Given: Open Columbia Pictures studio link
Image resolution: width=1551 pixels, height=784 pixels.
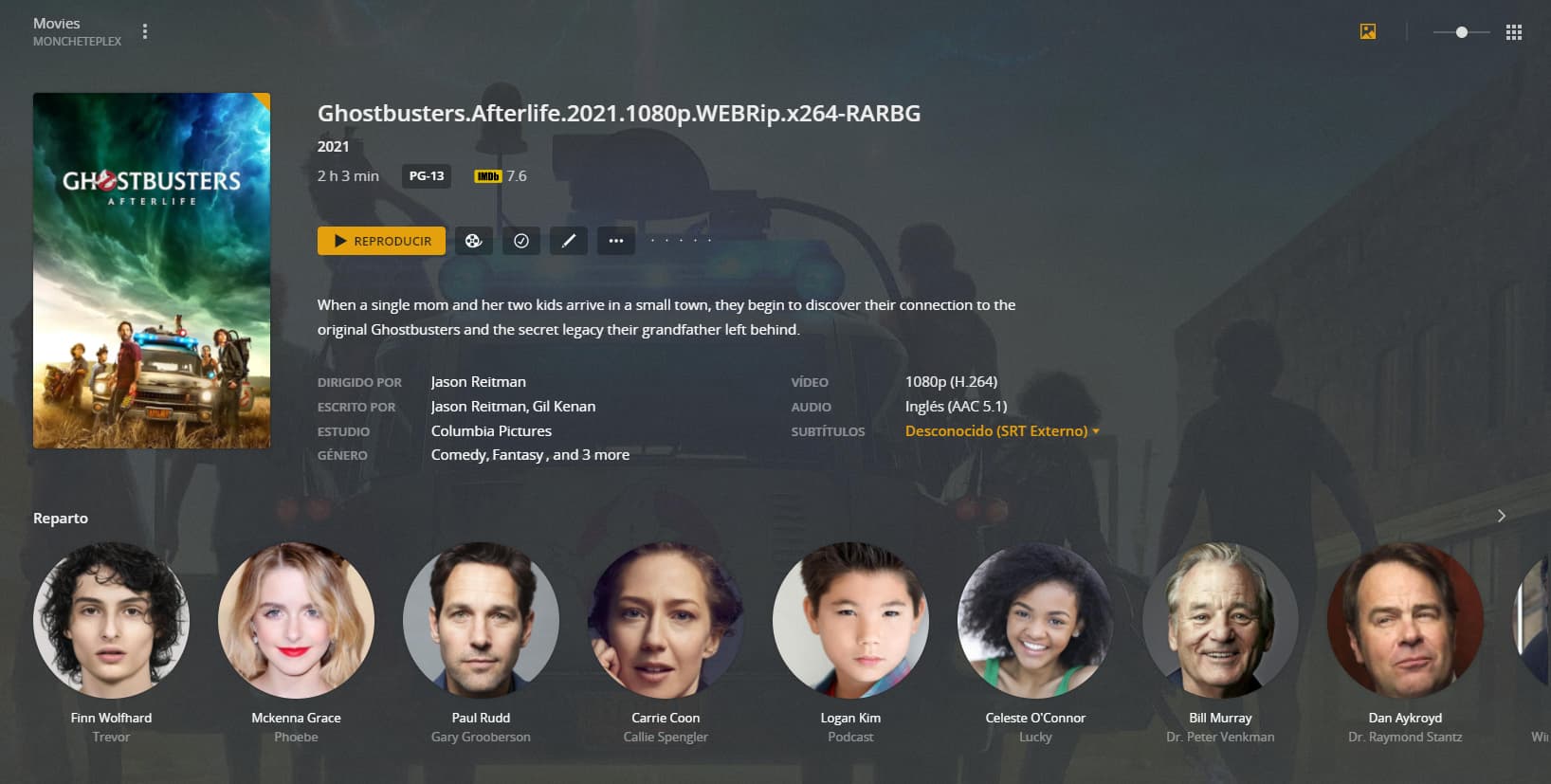Looking at the screenshot, I should pyautogui.click(x=491, y=430).
